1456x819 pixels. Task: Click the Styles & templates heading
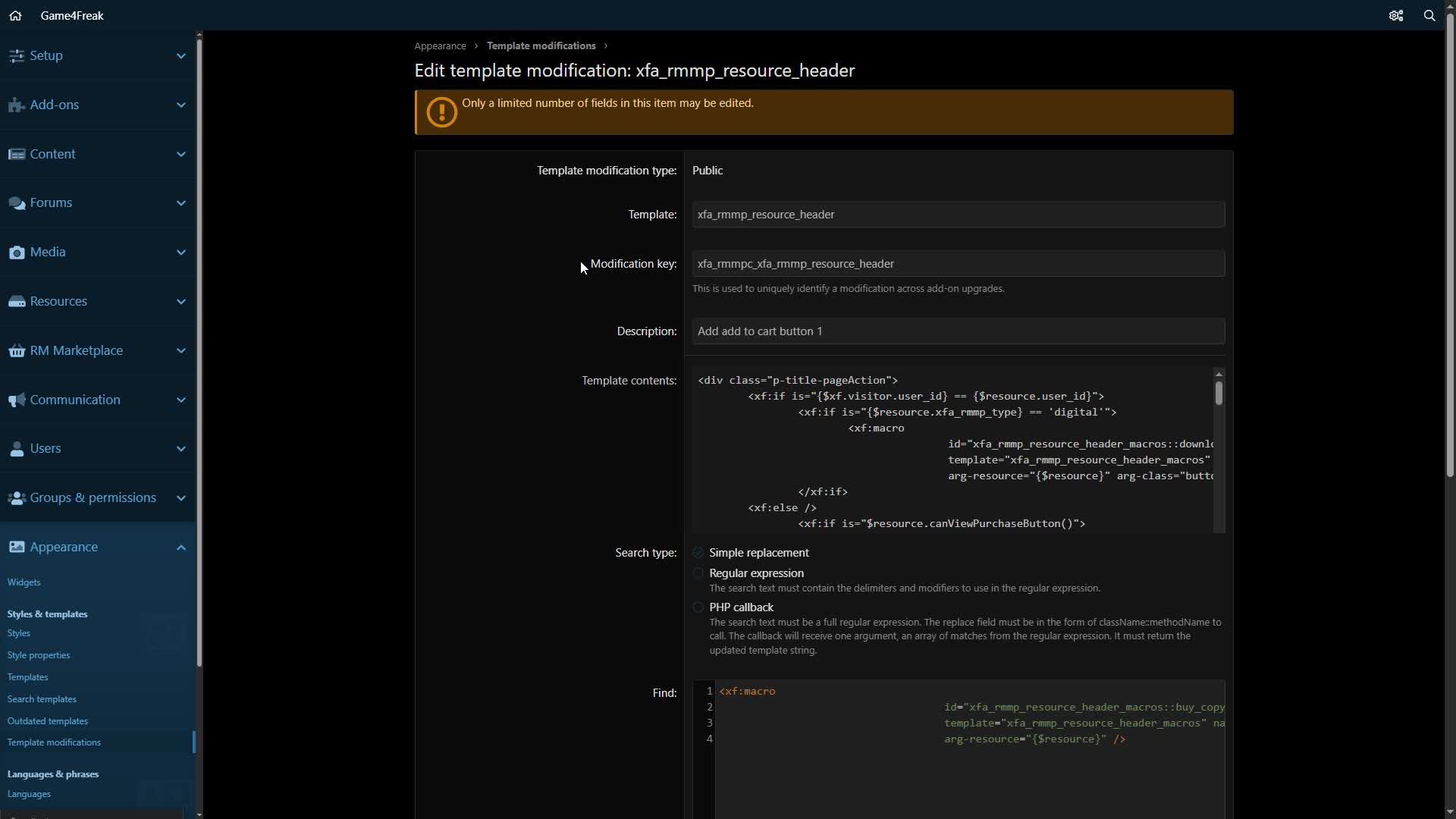coord(47,614)
